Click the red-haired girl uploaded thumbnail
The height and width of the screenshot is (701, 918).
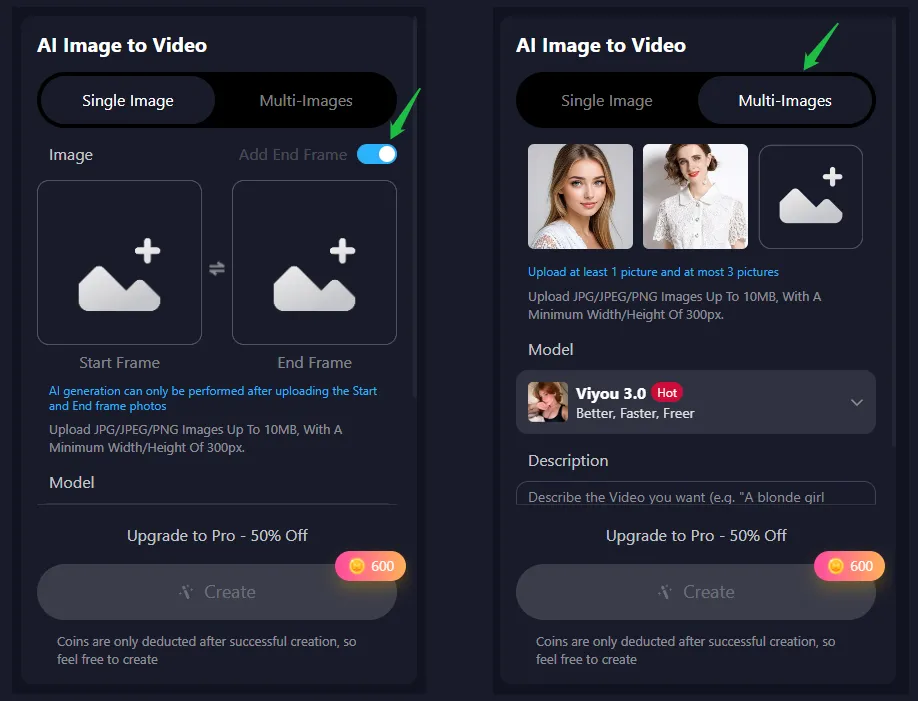pyautogui.click(x=695, y=196)
